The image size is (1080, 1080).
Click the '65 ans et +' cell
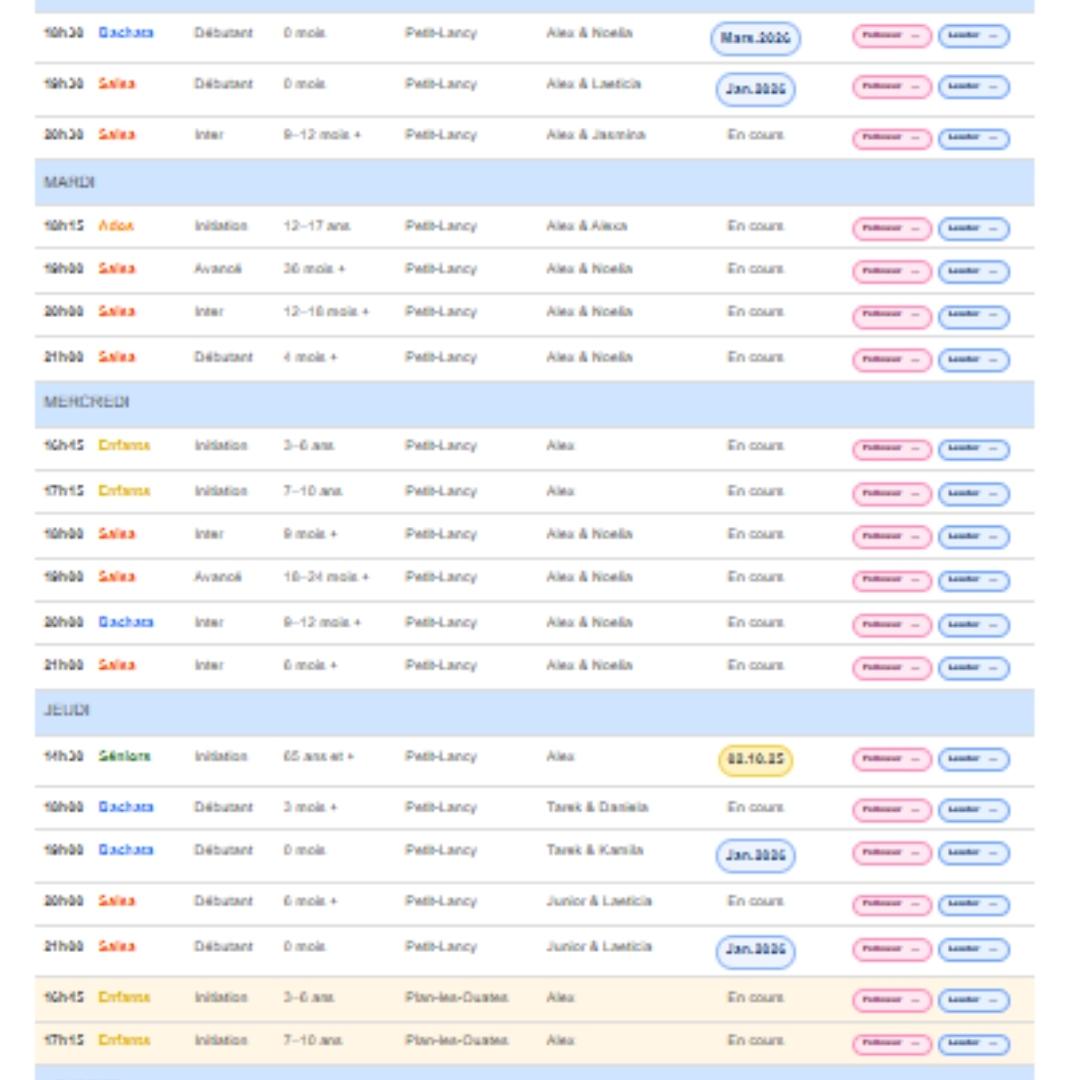319,756
